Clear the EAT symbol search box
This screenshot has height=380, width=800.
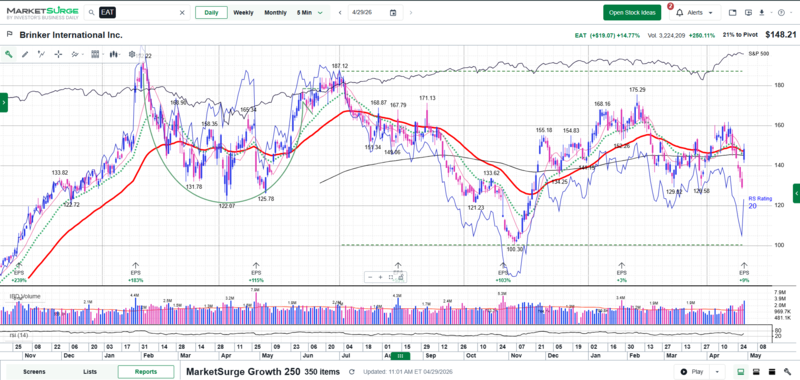(182, 13)
